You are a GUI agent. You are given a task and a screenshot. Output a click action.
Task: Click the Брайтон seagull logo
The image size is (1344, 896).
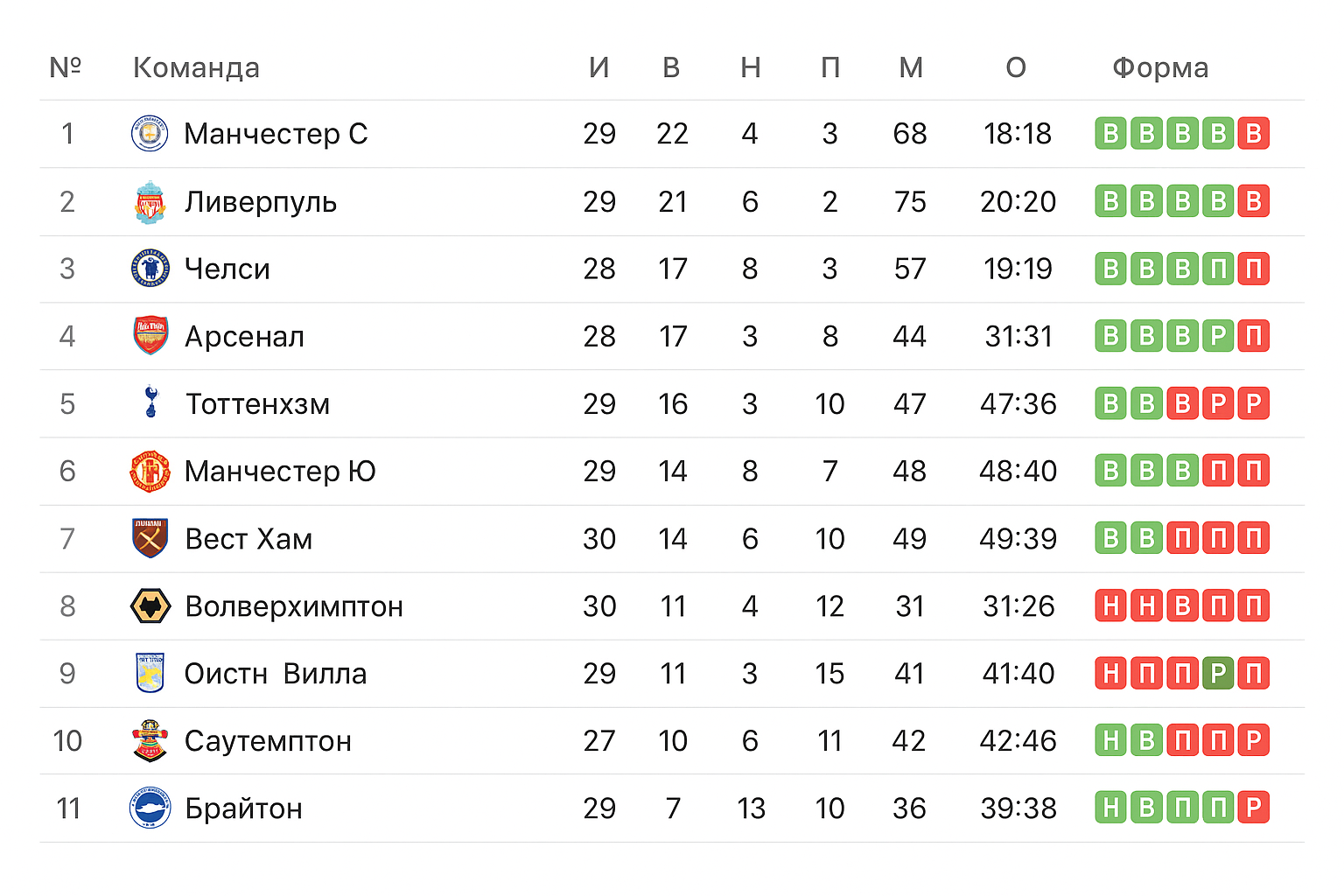[150, 808]
